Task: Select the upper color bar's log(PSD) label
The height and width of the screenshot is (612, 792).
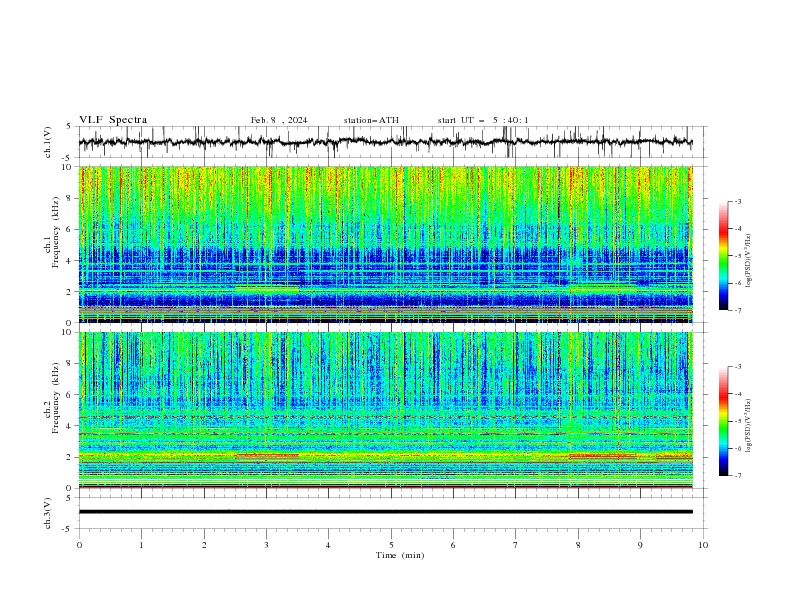Action: (749, 261)
